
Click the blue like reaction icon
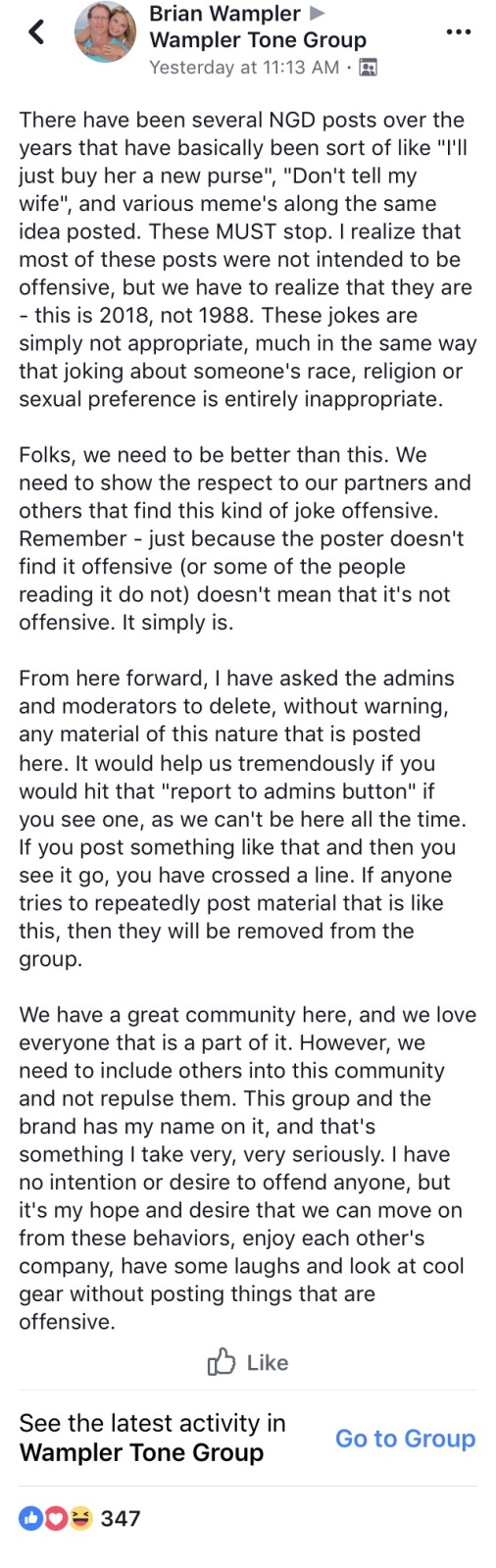click(x=31, y=1518)
